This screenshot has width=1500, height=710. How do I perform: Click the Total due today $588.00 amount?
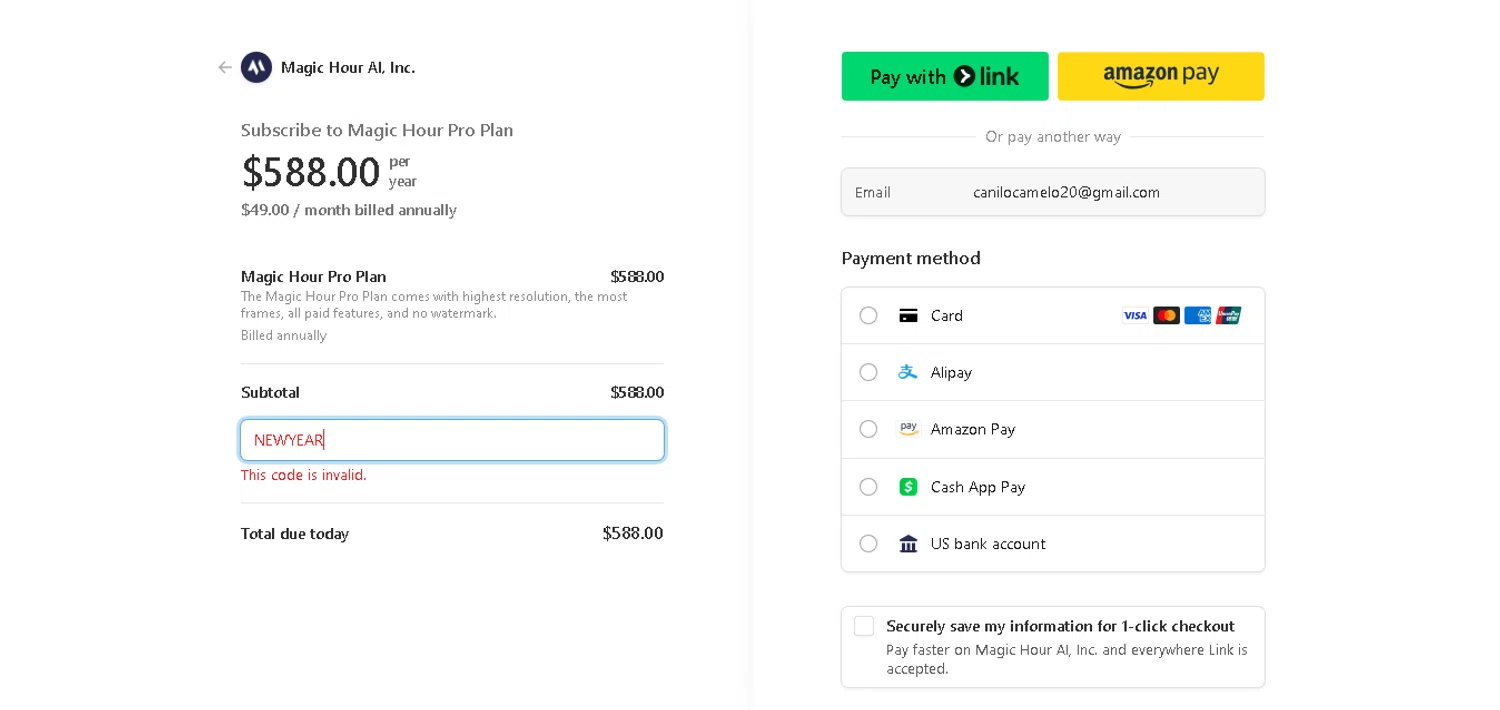click(x=633, y=534)
